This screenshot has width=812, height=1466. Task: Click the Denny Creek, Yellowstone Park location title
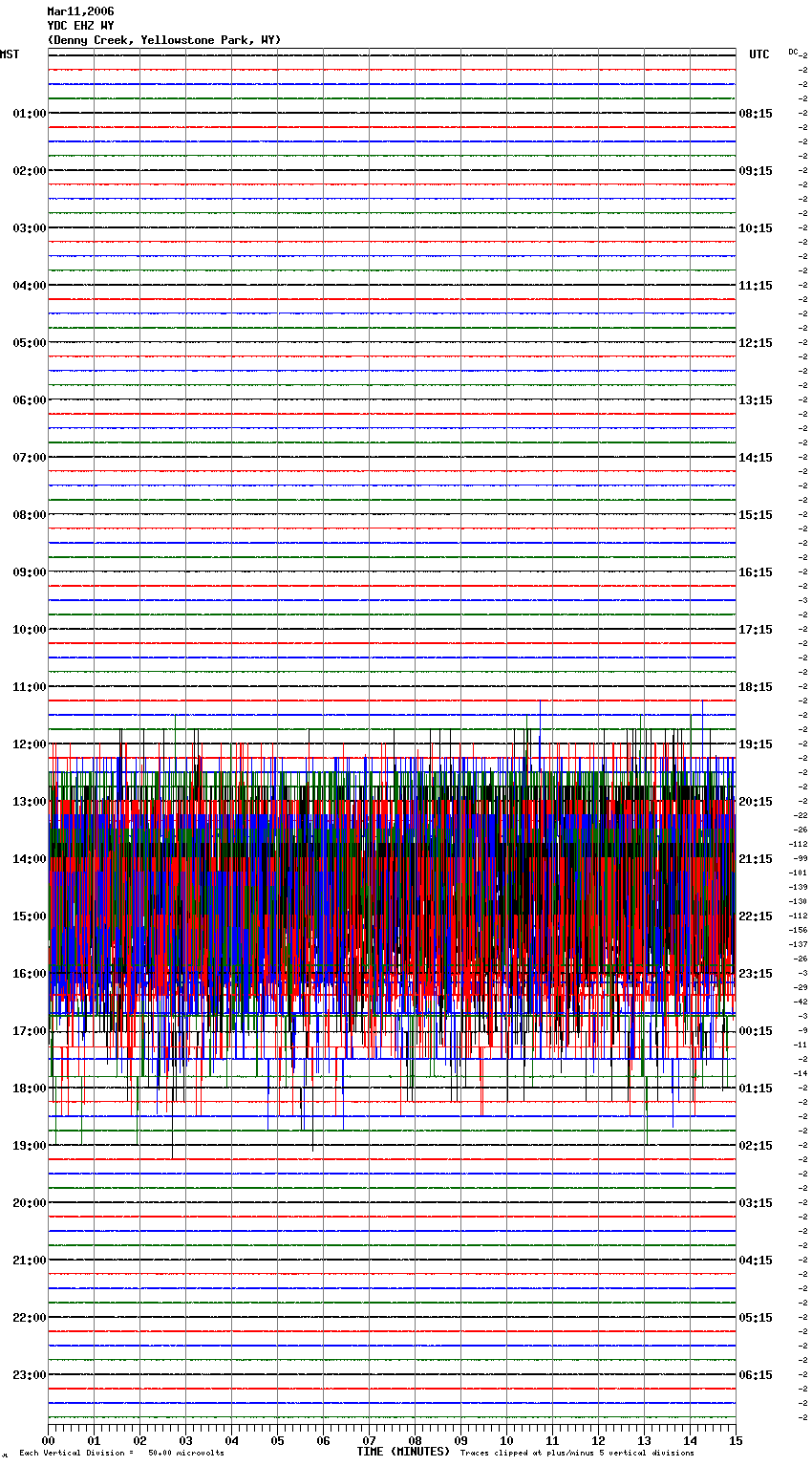point(164,40)
